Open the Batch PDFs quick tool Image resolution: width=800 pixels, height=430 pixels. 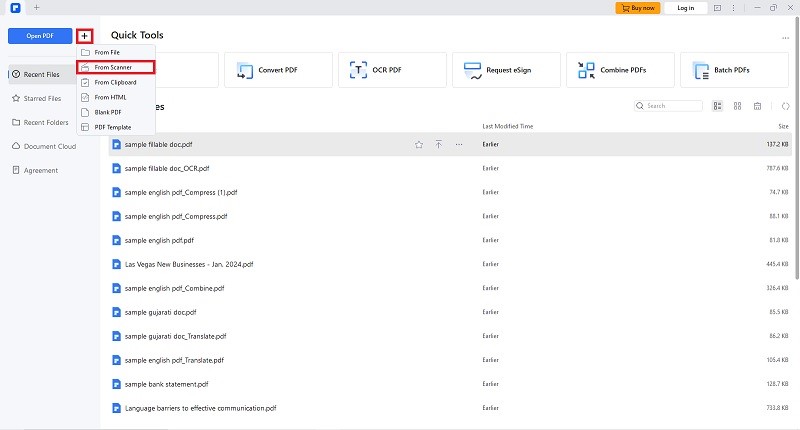point(734,70)
